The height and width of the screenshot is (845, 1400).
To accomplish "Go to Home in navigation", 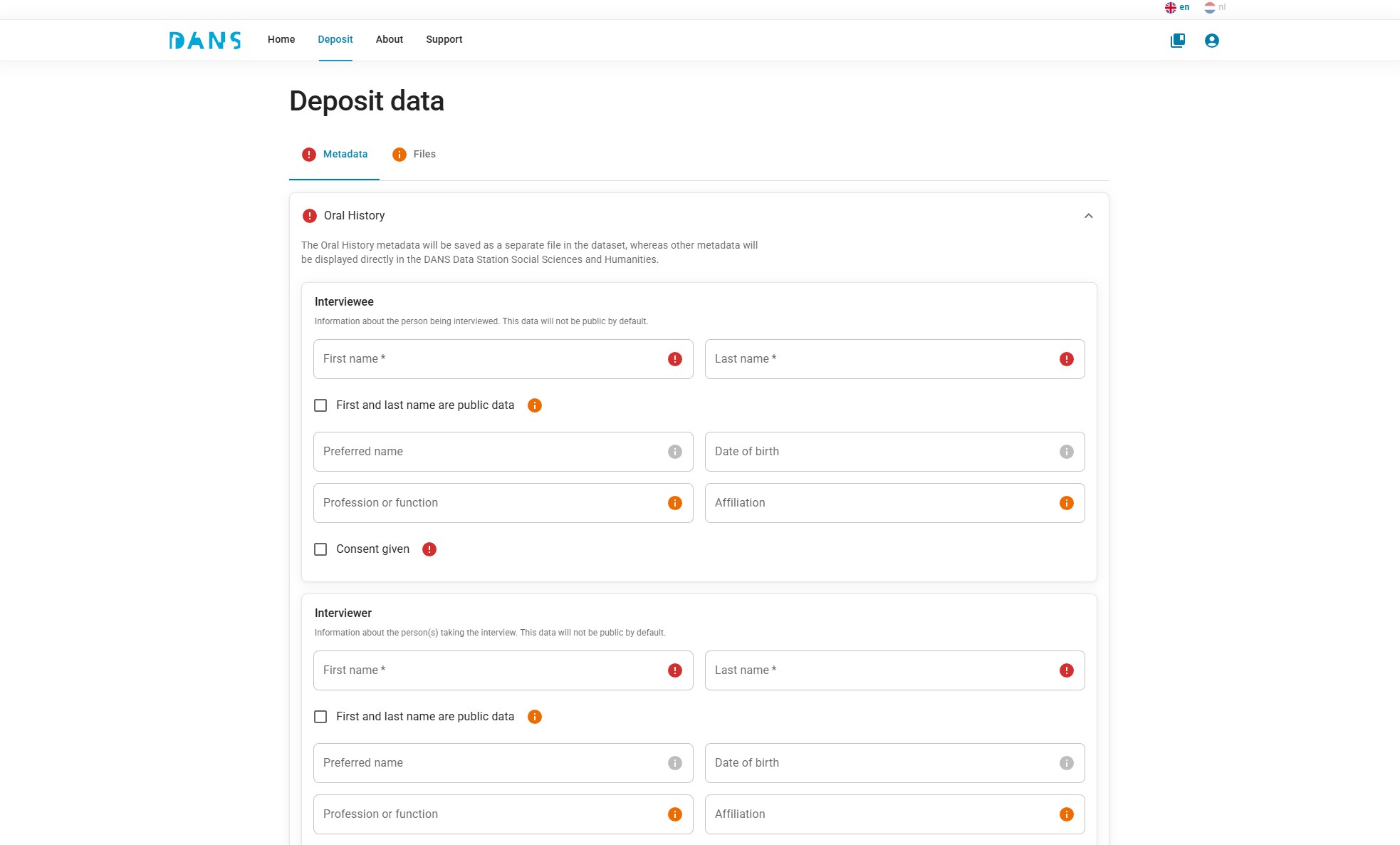I will [281, 40].
